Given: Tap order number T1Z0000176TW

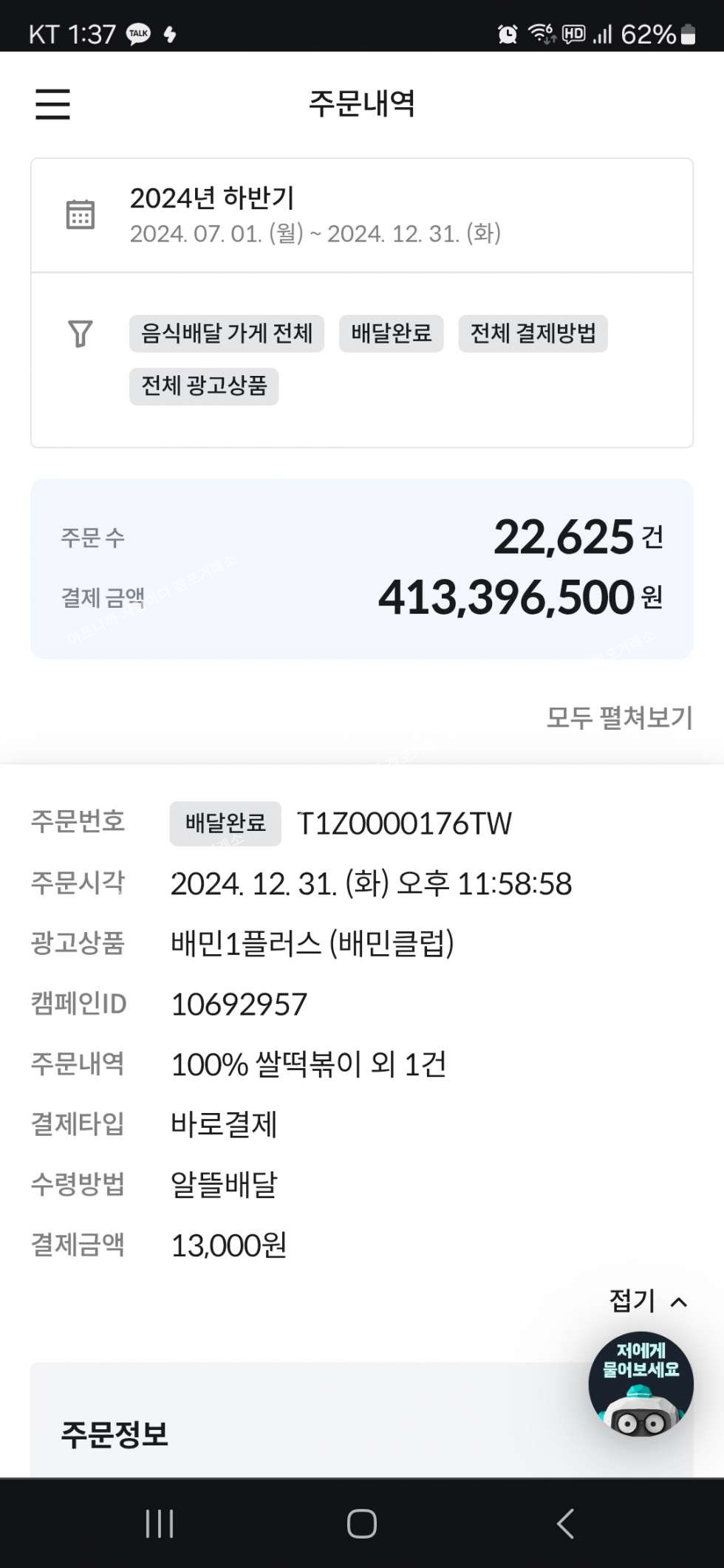Looking at the screenshot, I should 404,824.
